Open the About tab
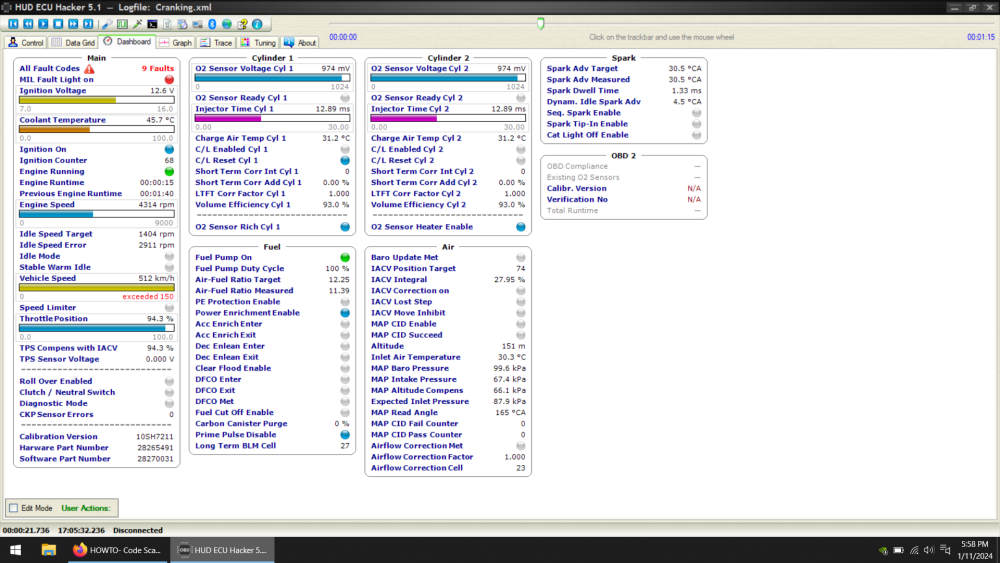The width and height of the screenshot is (1000, 563). click(x=300, y=43)
